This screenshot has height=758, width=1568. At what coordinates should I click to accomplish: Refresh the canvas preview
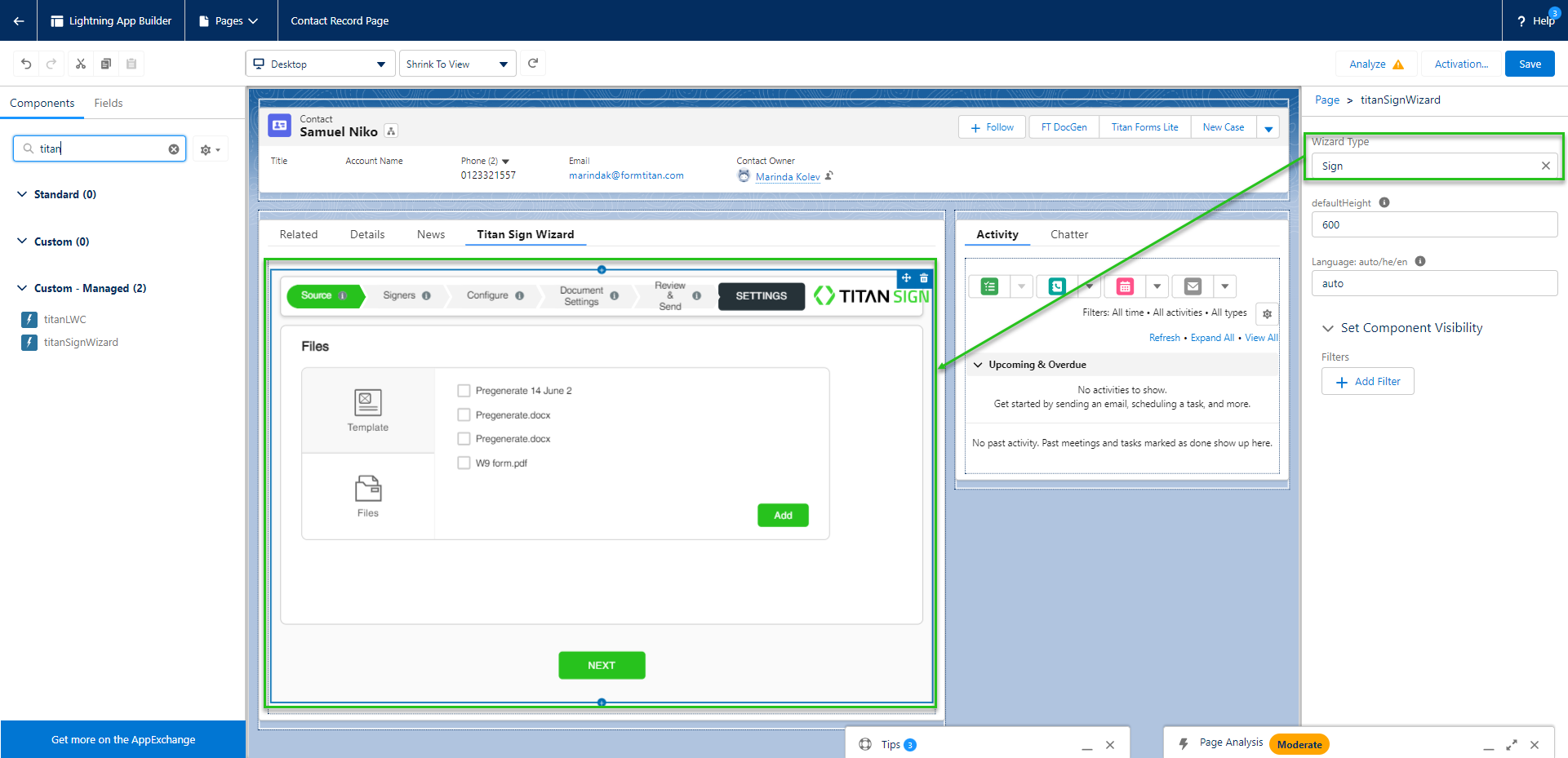533,63
